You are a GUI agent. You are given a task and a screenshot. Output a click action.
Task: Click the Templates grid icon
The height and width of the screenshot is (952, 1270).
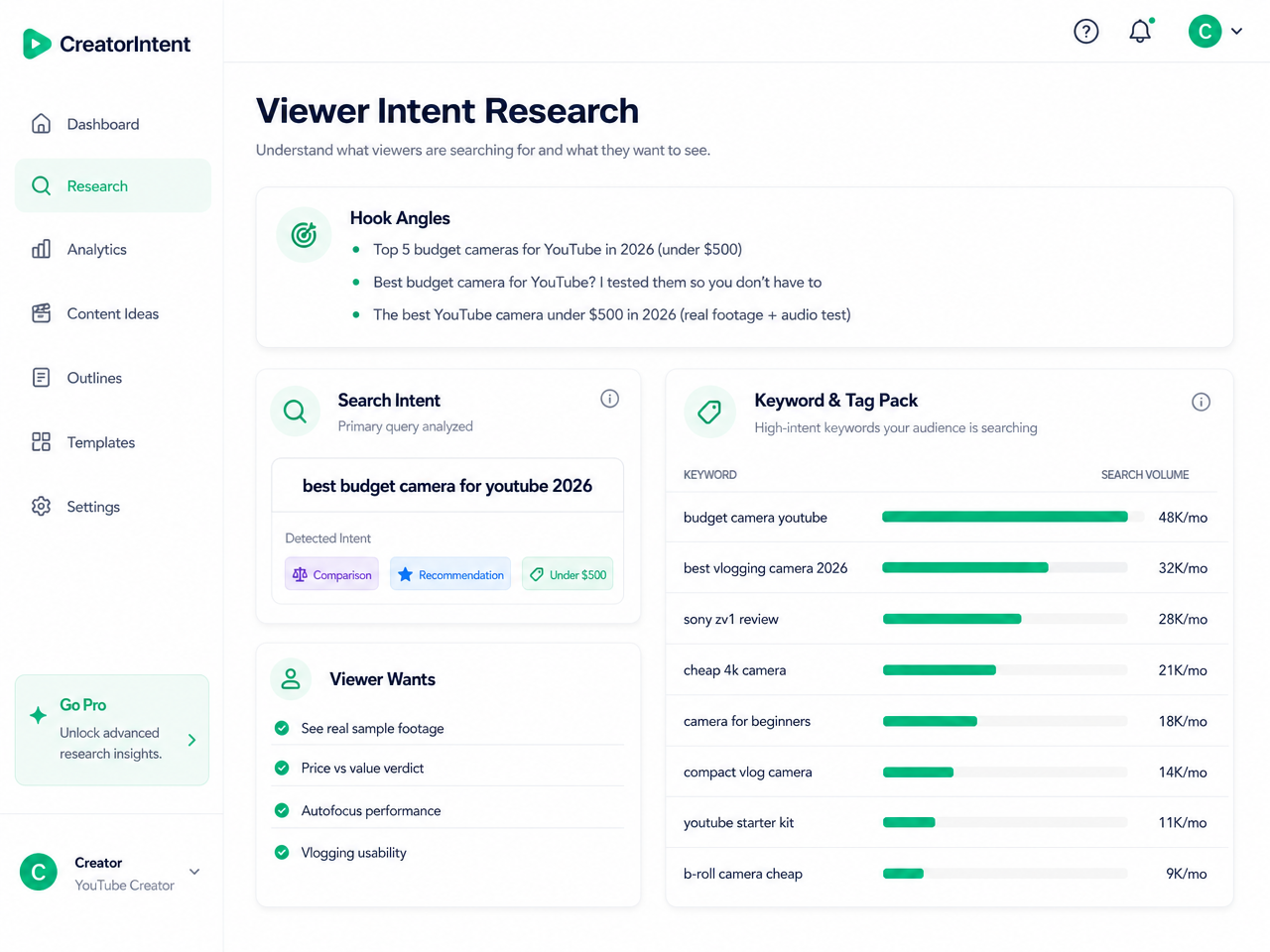41,442
